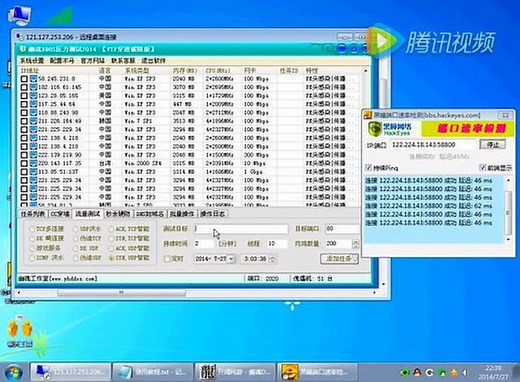Open the 配置木马 menu
The image size is (520, 382).
click(x=62, y=60)
